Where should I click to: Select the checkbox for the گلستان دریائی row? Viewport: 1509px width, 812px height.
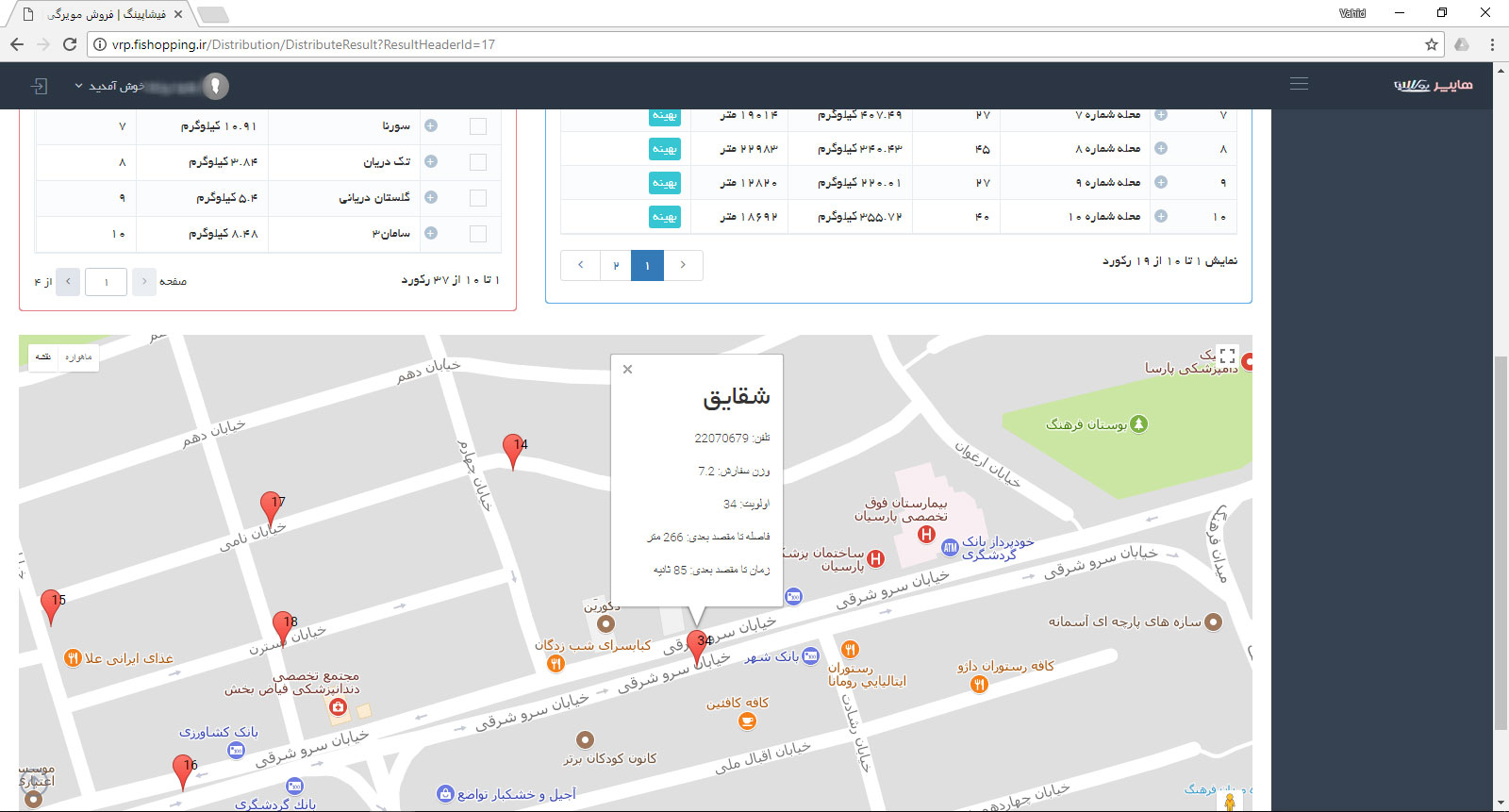(x=478, y=198)
